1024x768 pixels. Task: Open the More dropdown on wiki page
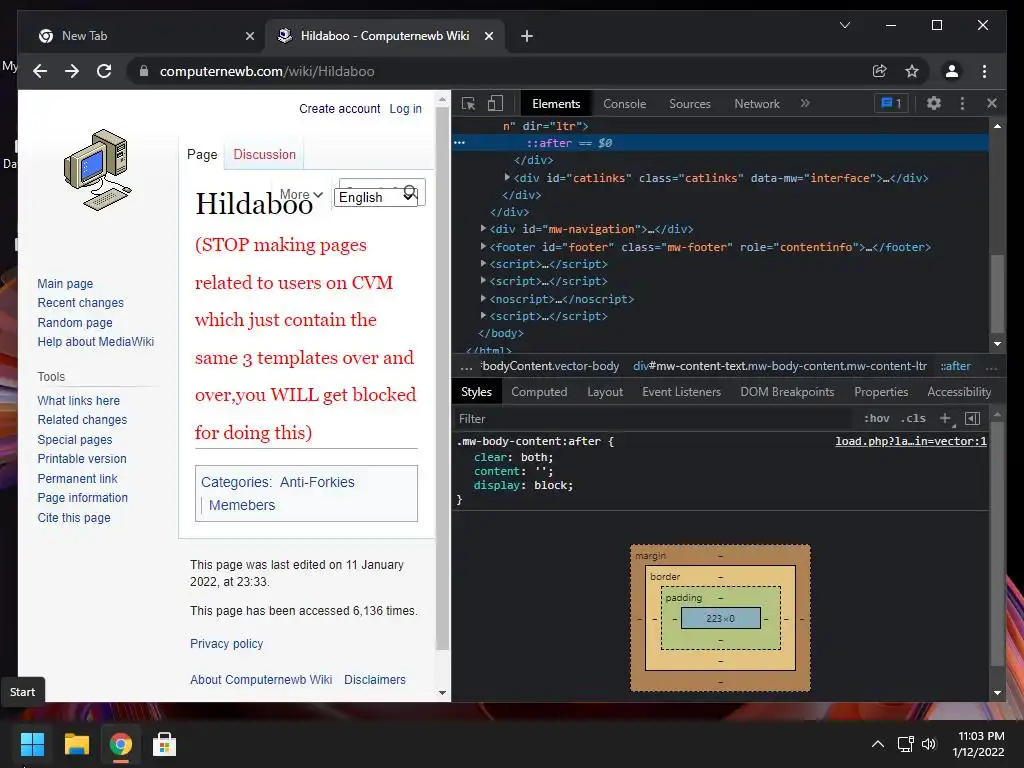pyautogui.click(x=301, y=194)
